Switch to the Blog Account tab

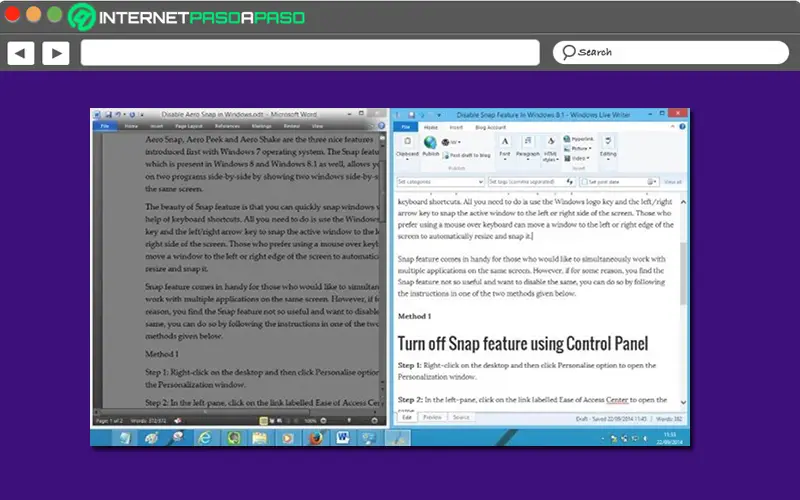[490, 127]
